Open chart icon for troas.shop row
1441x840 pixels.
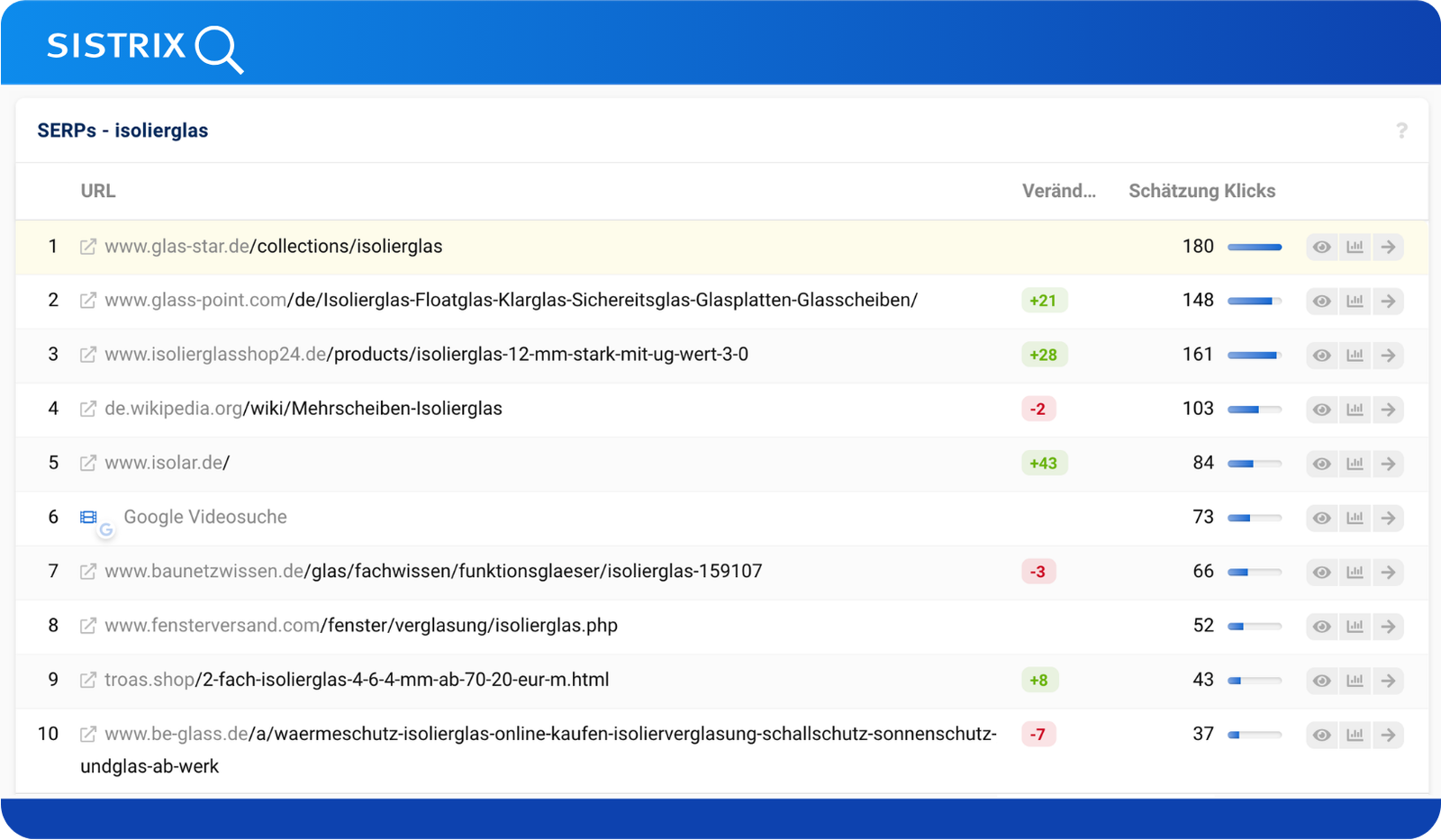click(1355, 681)
